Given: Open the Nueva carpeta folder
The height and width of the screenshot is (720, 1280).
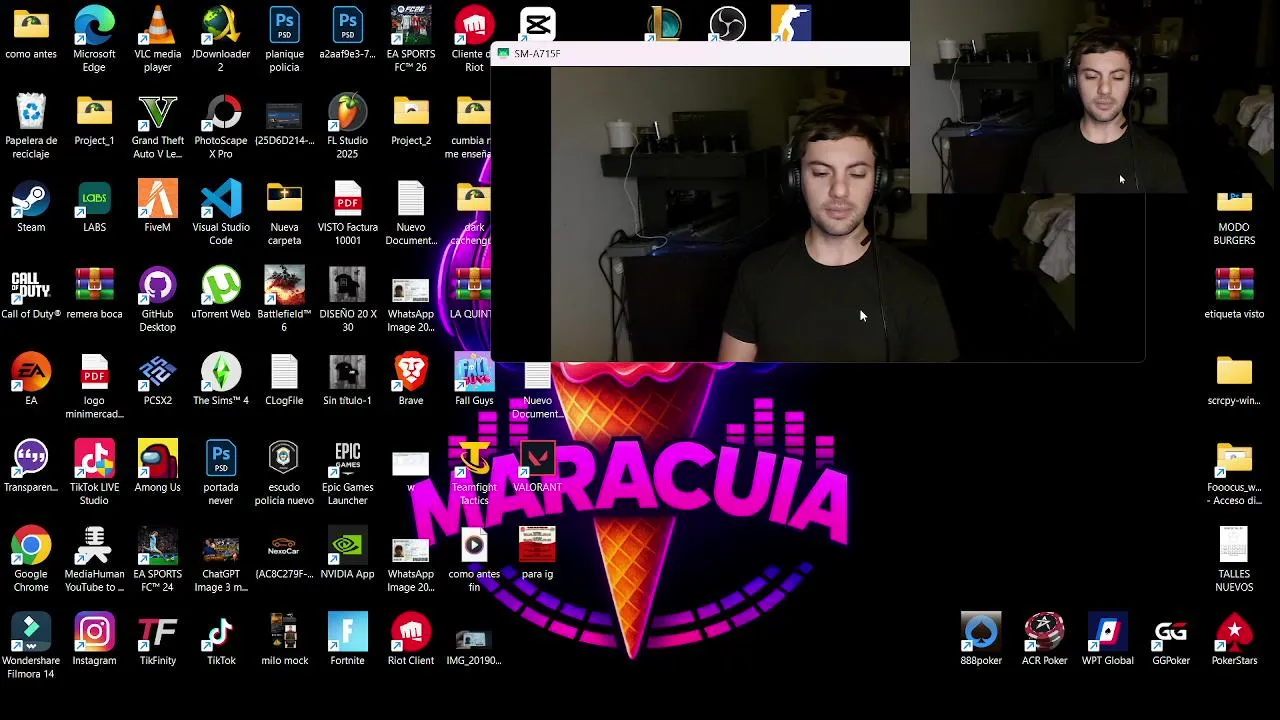Looking at the screenshot, I should (x=284, y=212).
